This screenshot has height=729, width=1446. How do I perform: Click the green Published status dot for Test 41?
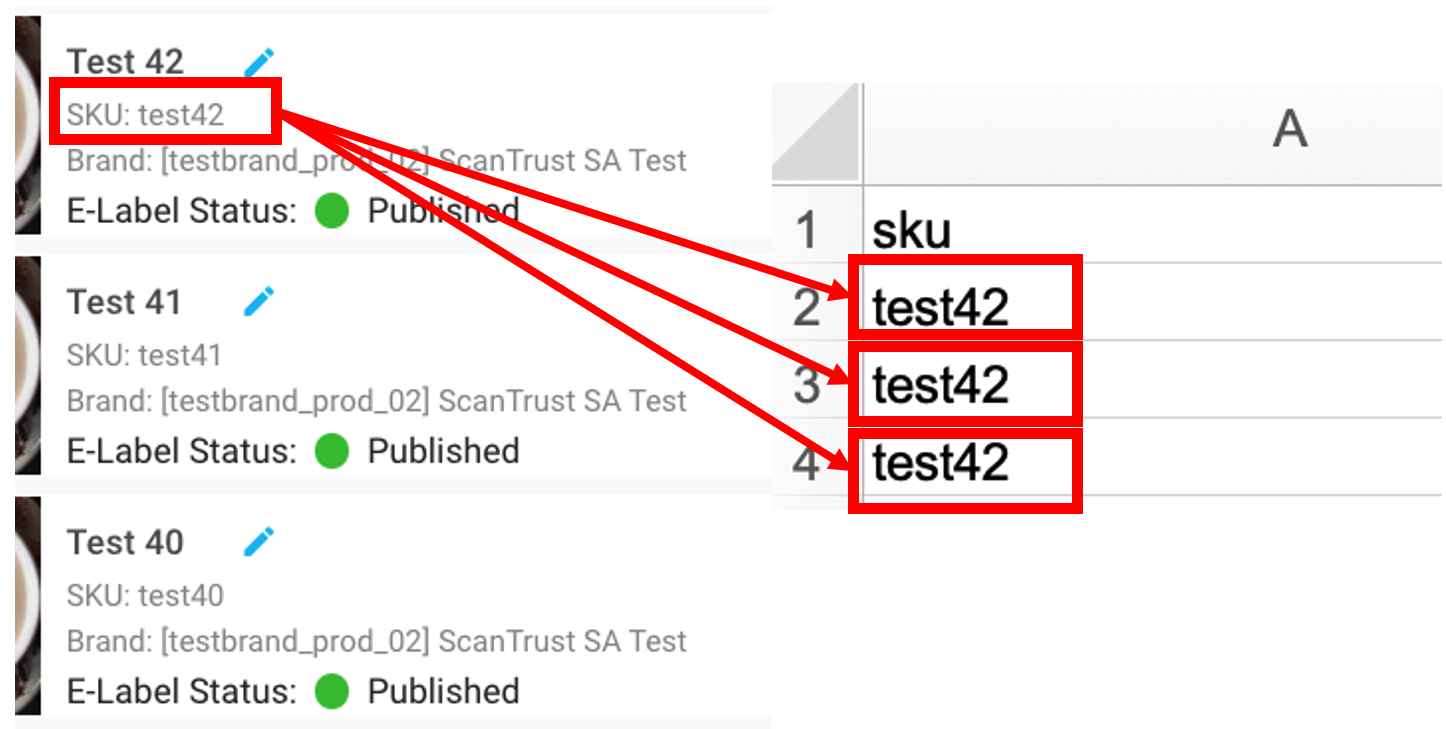(330, 451)
